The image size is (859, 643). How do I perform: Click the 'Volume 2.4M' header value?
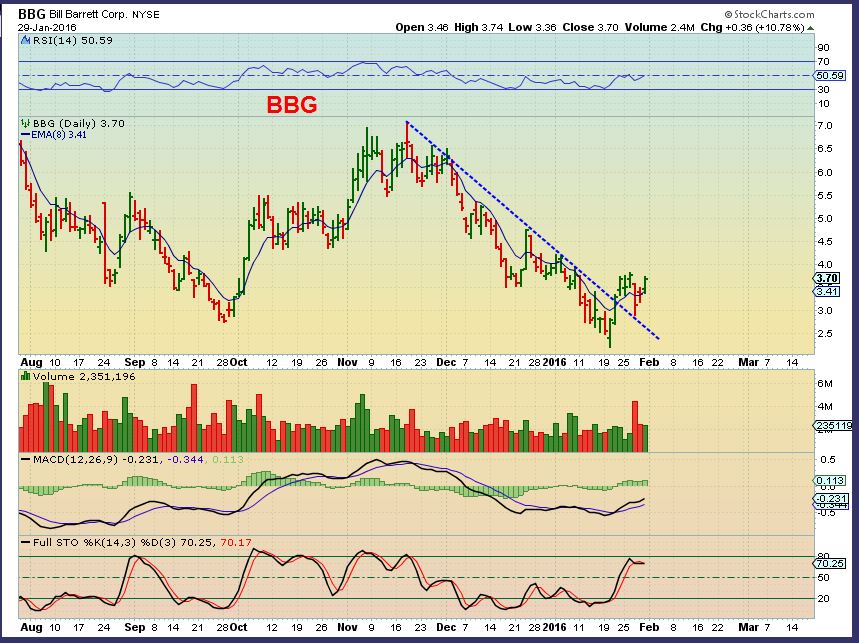[660, 27]
